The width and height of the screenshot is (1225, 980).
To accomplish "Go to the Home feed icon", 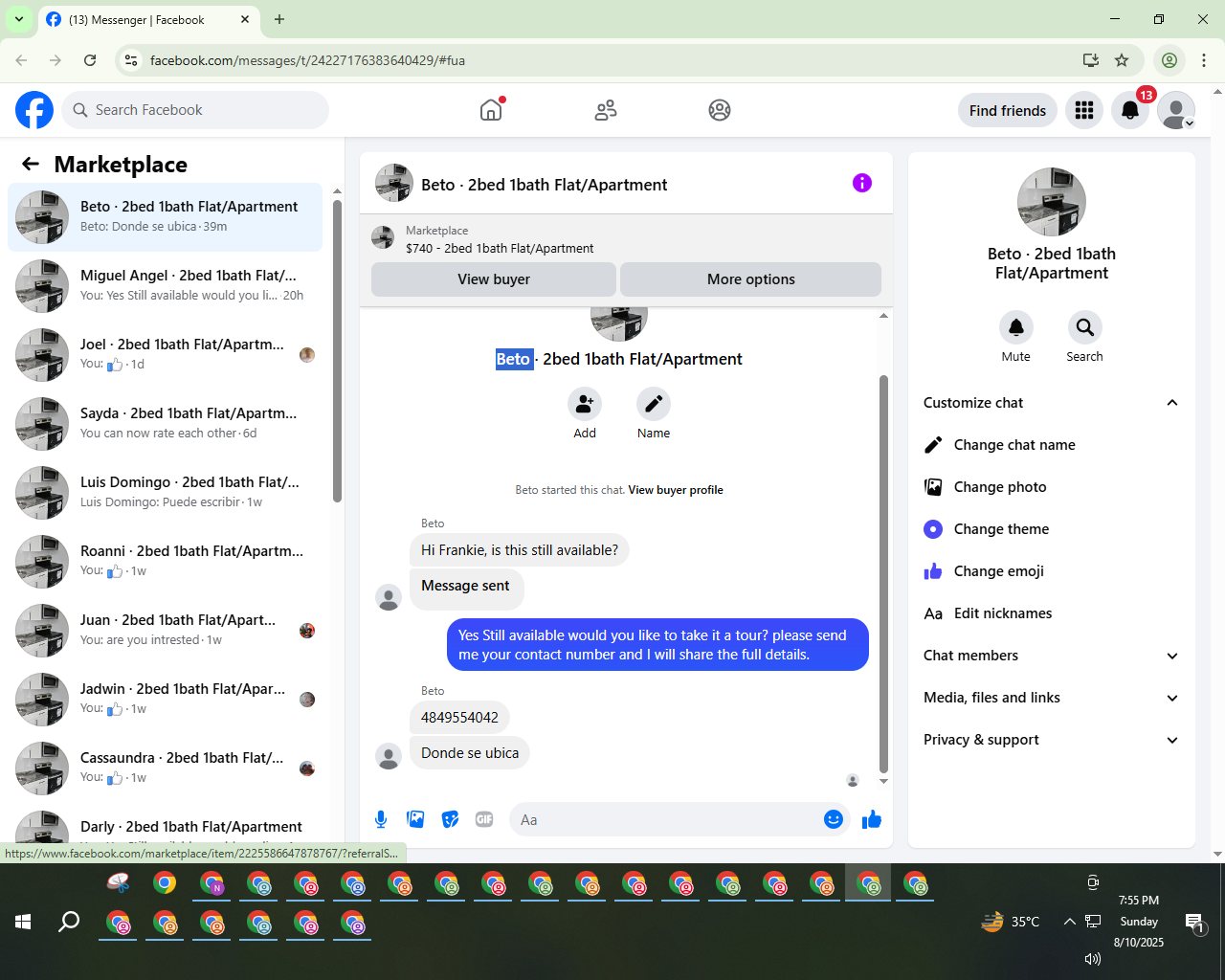I will (x=491, y=110).
